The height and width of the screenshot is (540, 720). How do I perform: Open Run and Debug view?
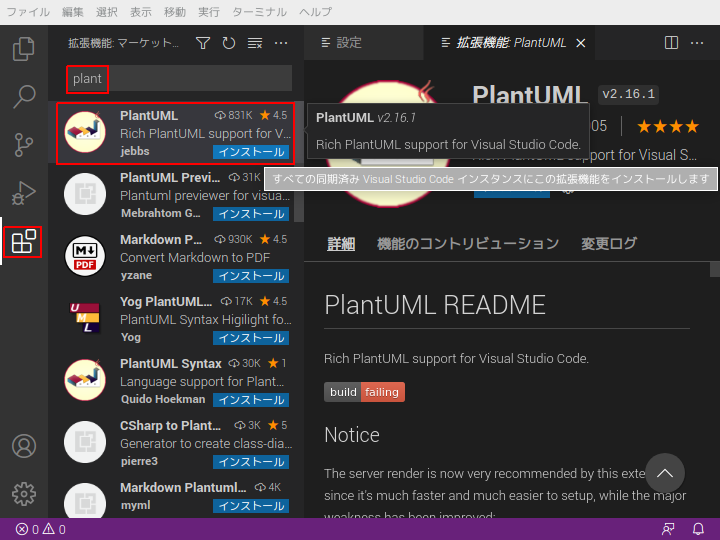(24, 193)
